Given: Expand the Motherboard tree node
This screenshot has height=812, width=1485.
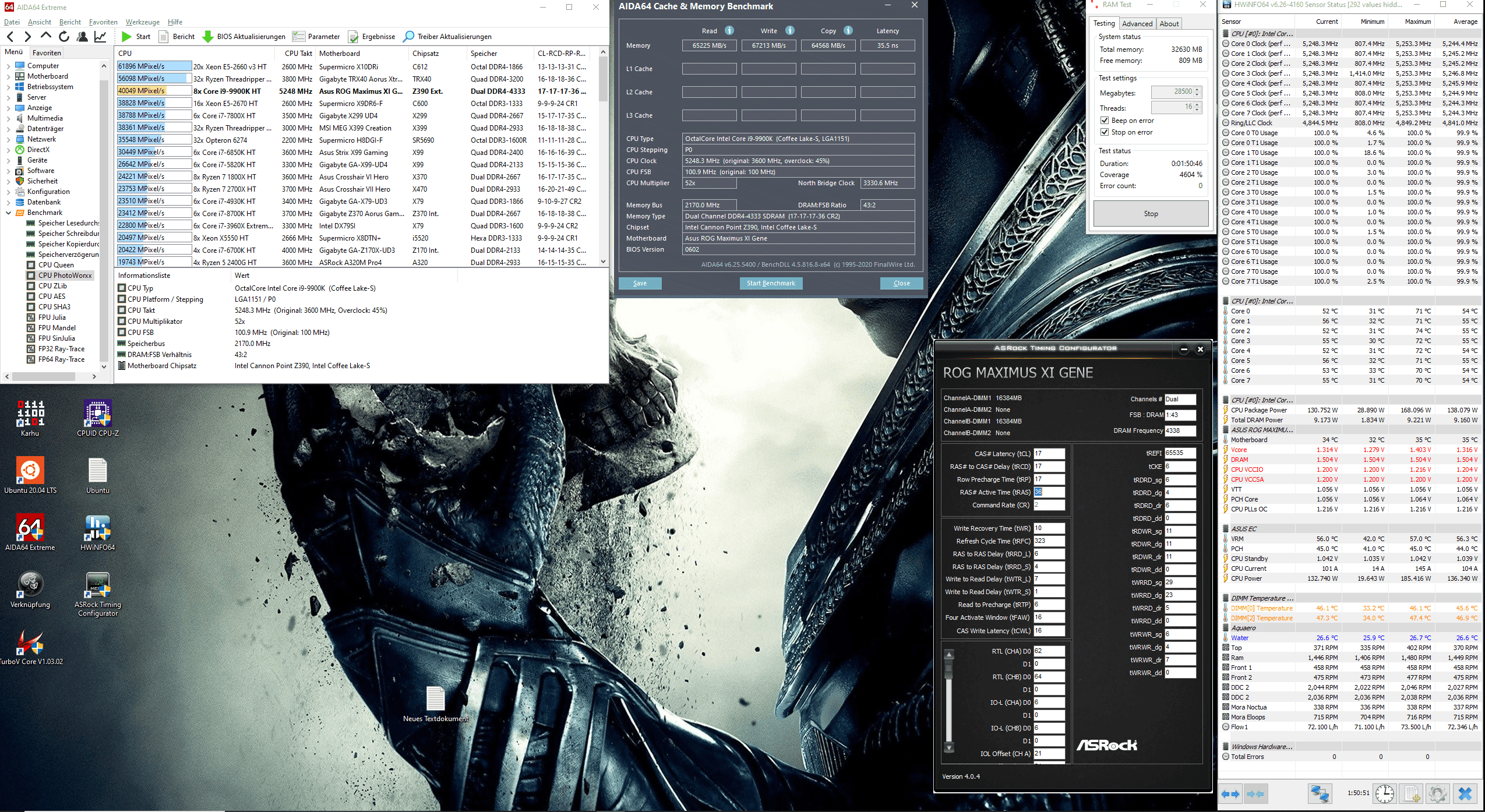Looking at the screenshot, I should [x=8, y=76].
